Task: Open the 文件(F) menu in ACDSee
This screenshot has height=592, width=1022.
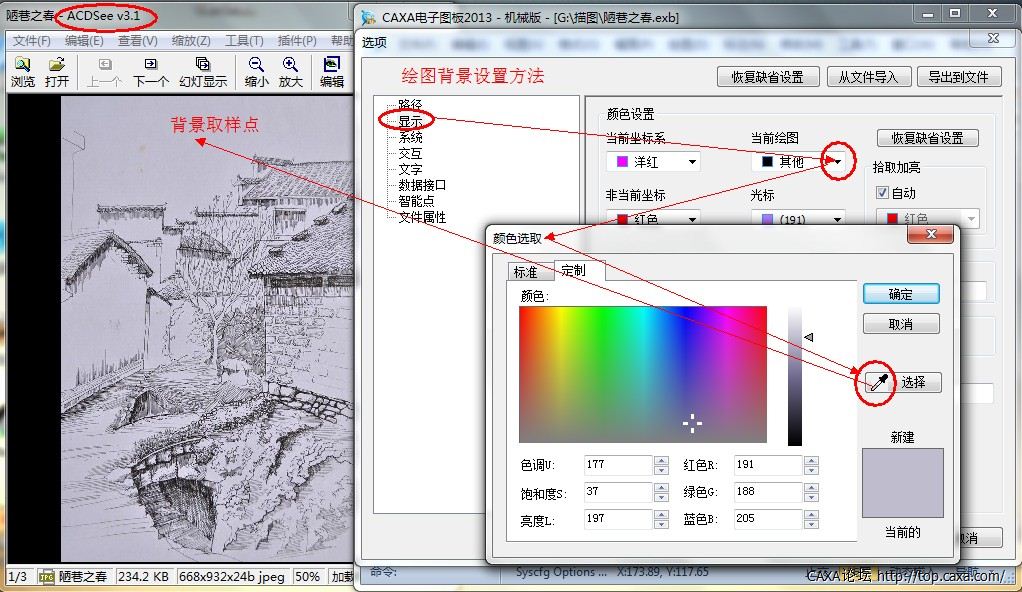Action: [31, 41]
